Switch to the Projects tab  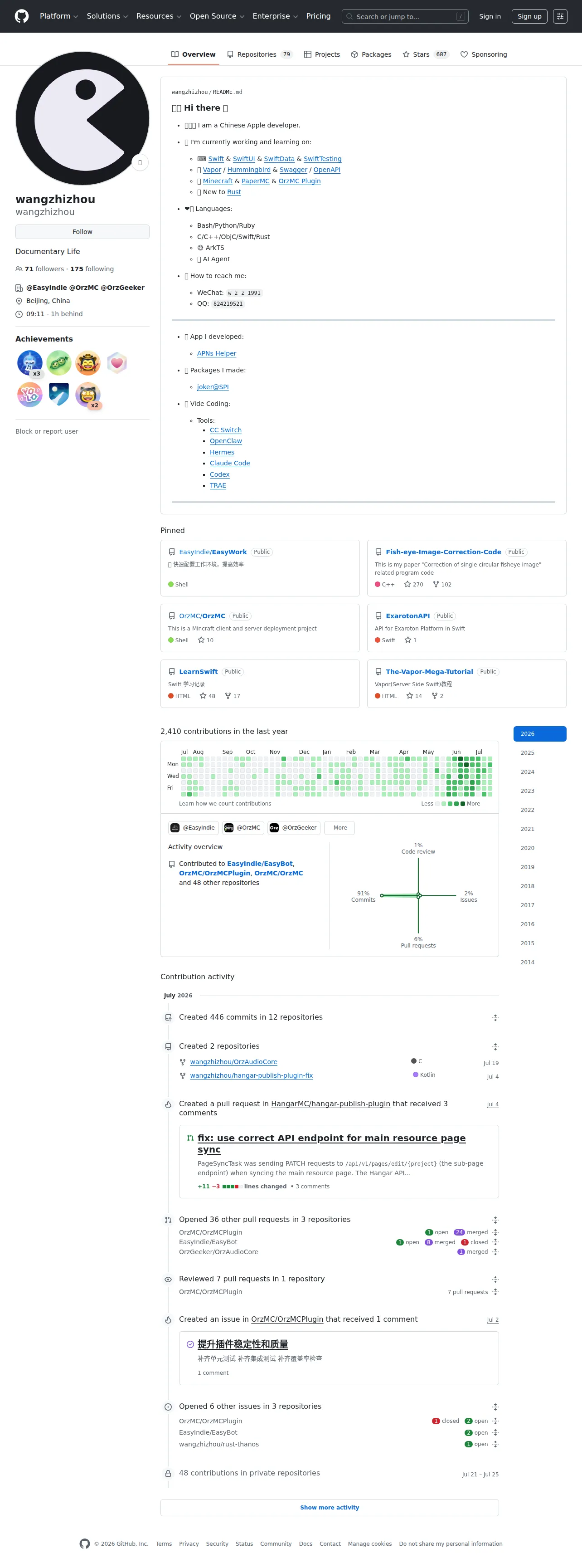(322, 54)
